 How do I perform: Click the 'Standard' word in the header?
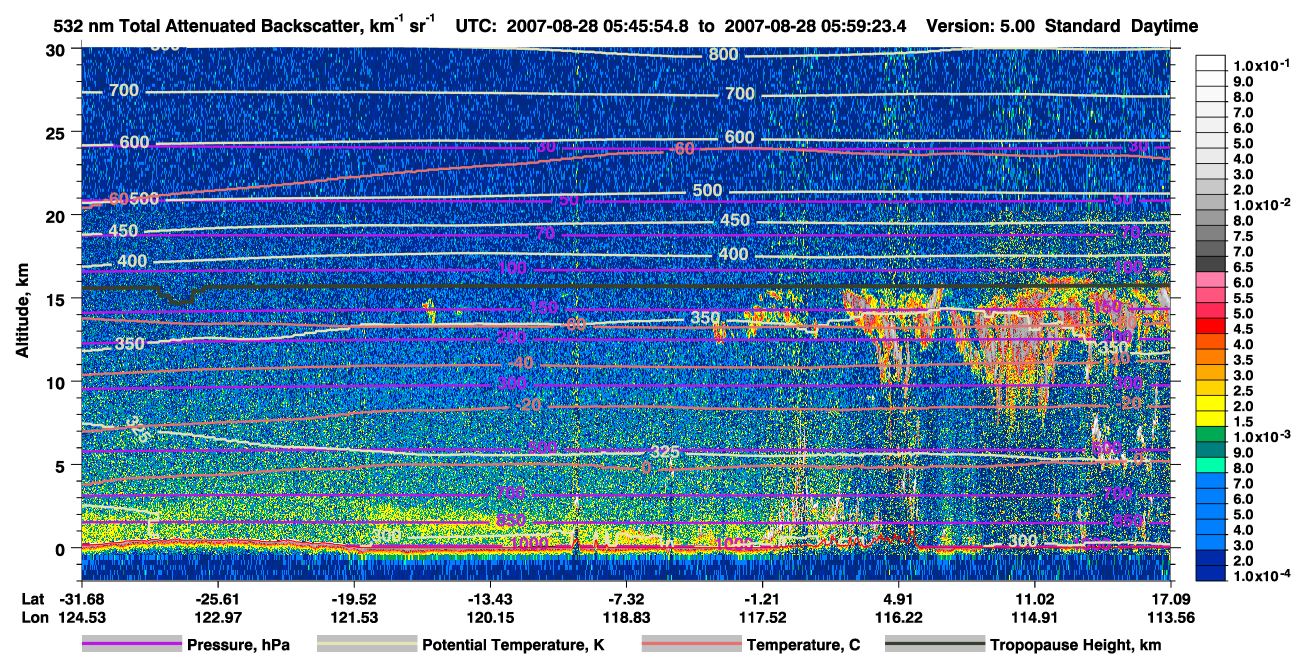pyautogui.click(x=1082, y=26)
